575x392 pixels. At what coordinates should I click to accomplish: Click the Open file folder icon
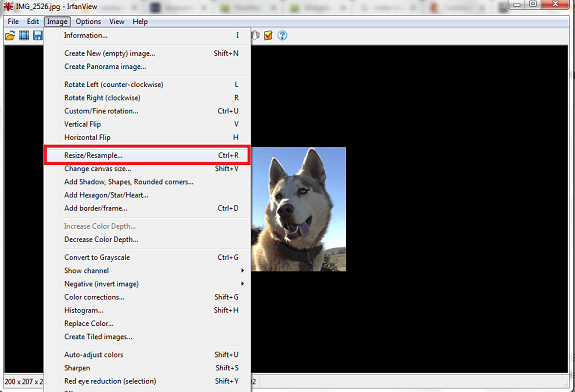pyautogui.click(x=10, y=36)
